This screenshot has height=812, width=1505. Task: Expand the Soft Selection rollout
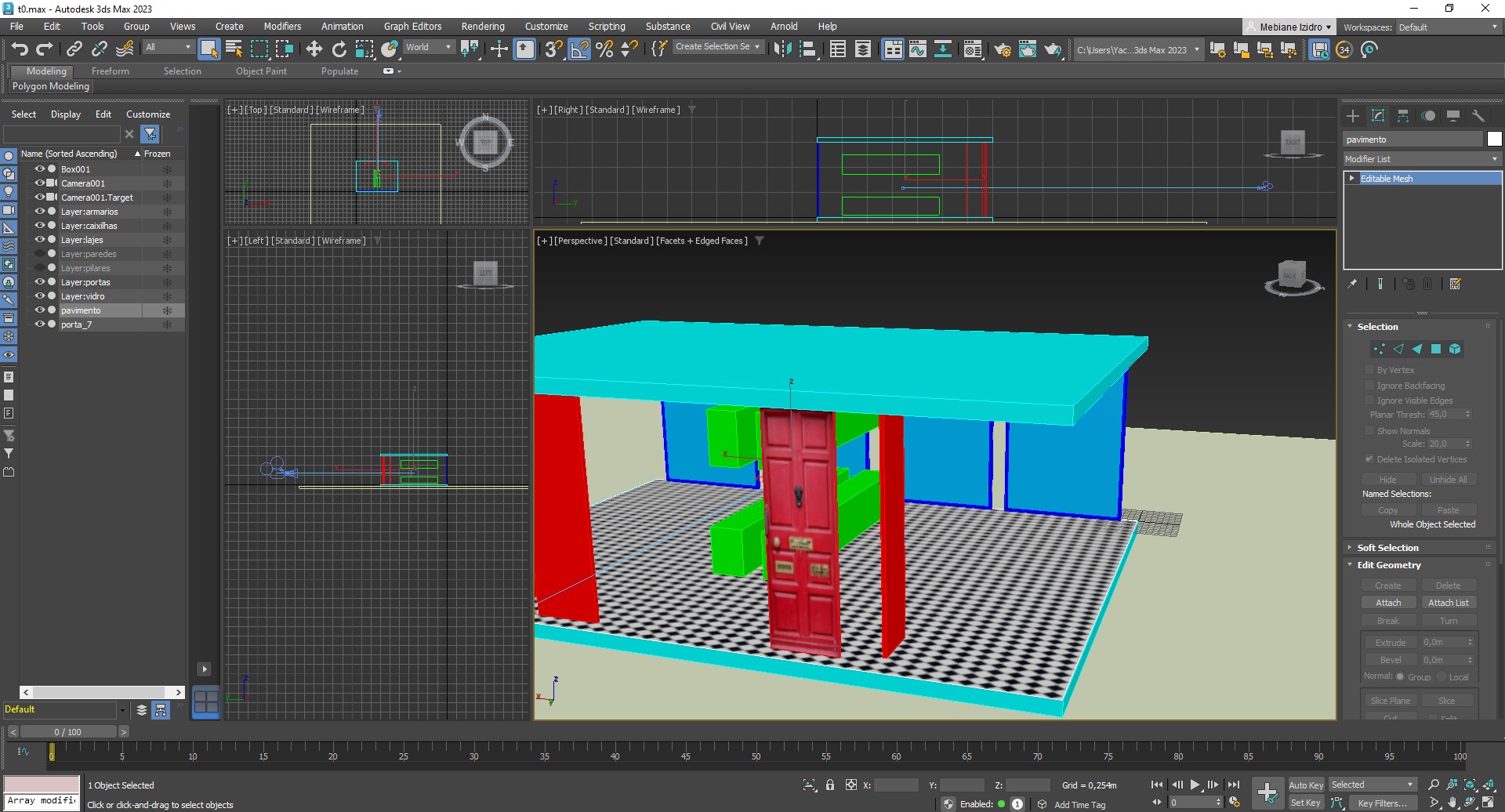coord(1387,548)
